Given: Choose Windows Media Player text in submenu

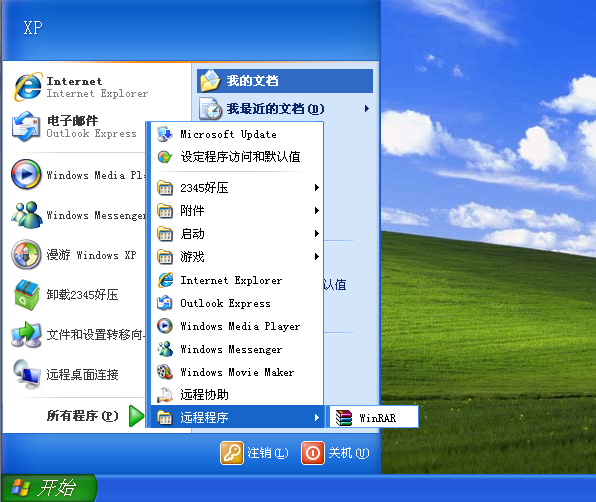Looking at the screenshot, I should 240,326.
